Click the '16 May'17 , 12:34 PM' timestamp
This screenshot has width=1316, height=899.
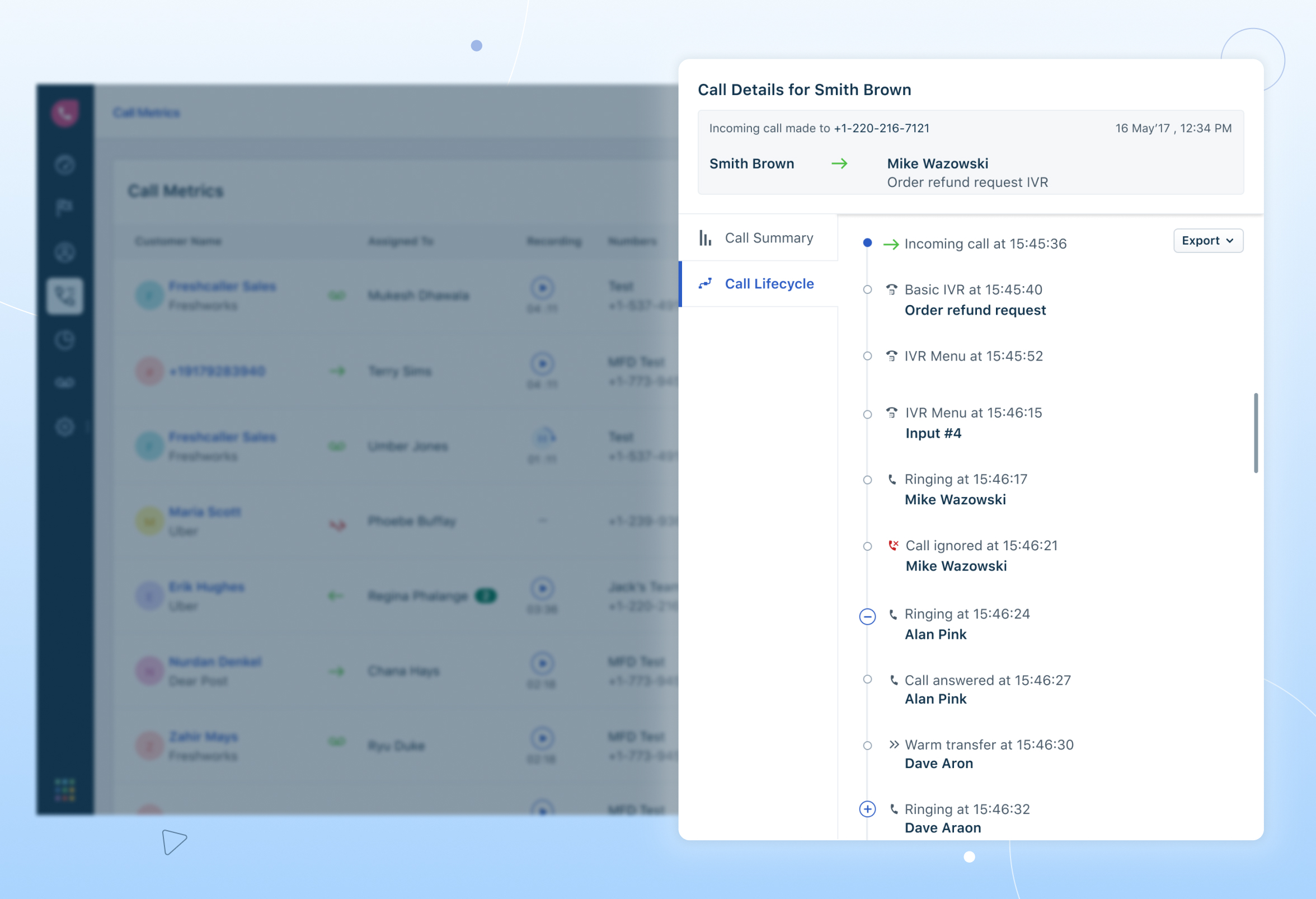[1173, 129]
